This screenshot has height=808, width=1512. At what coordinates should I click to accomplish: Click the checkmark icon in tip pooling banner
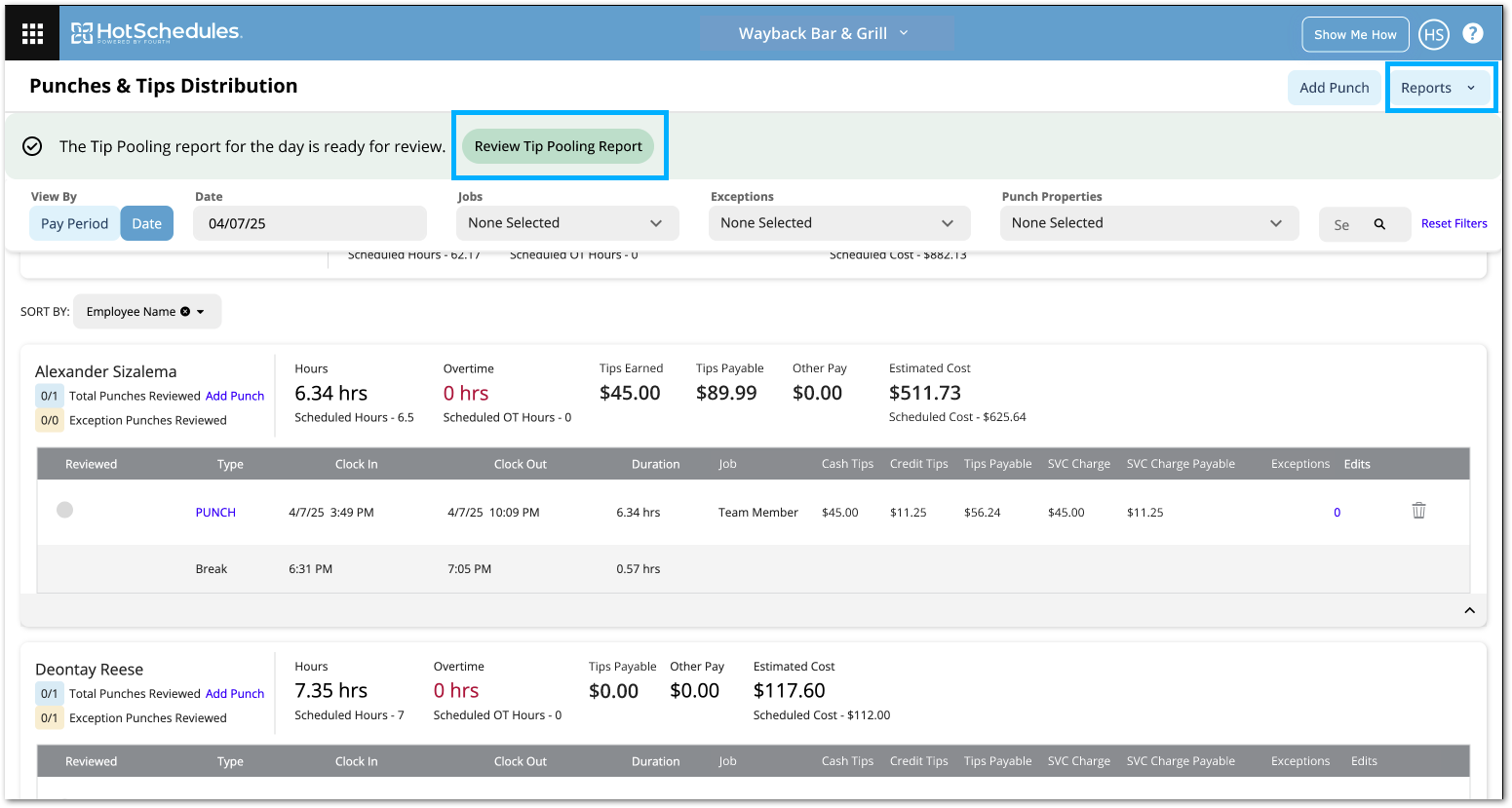point(32,146)
